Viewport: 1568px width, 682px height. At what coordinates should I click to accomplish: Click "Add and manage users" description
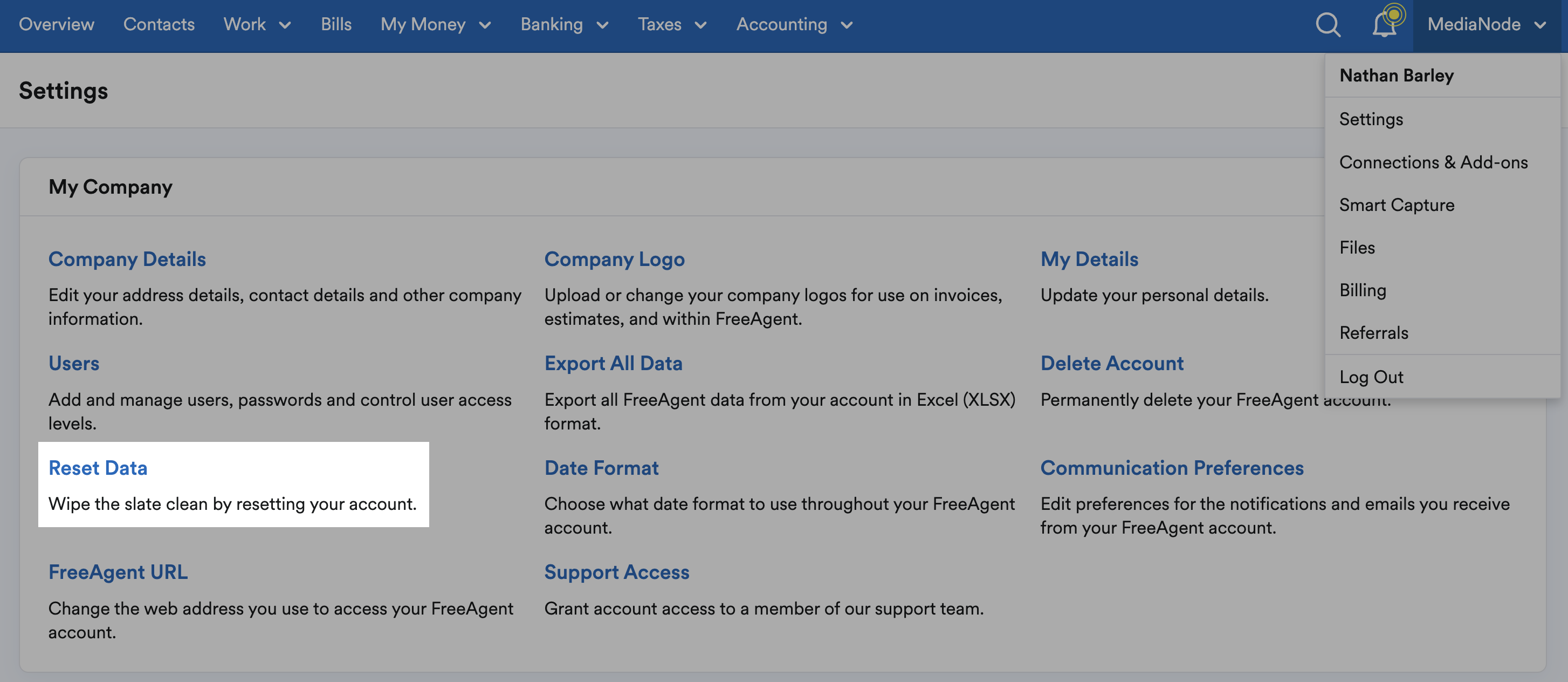pyautogui.click(x=280, y=412)
